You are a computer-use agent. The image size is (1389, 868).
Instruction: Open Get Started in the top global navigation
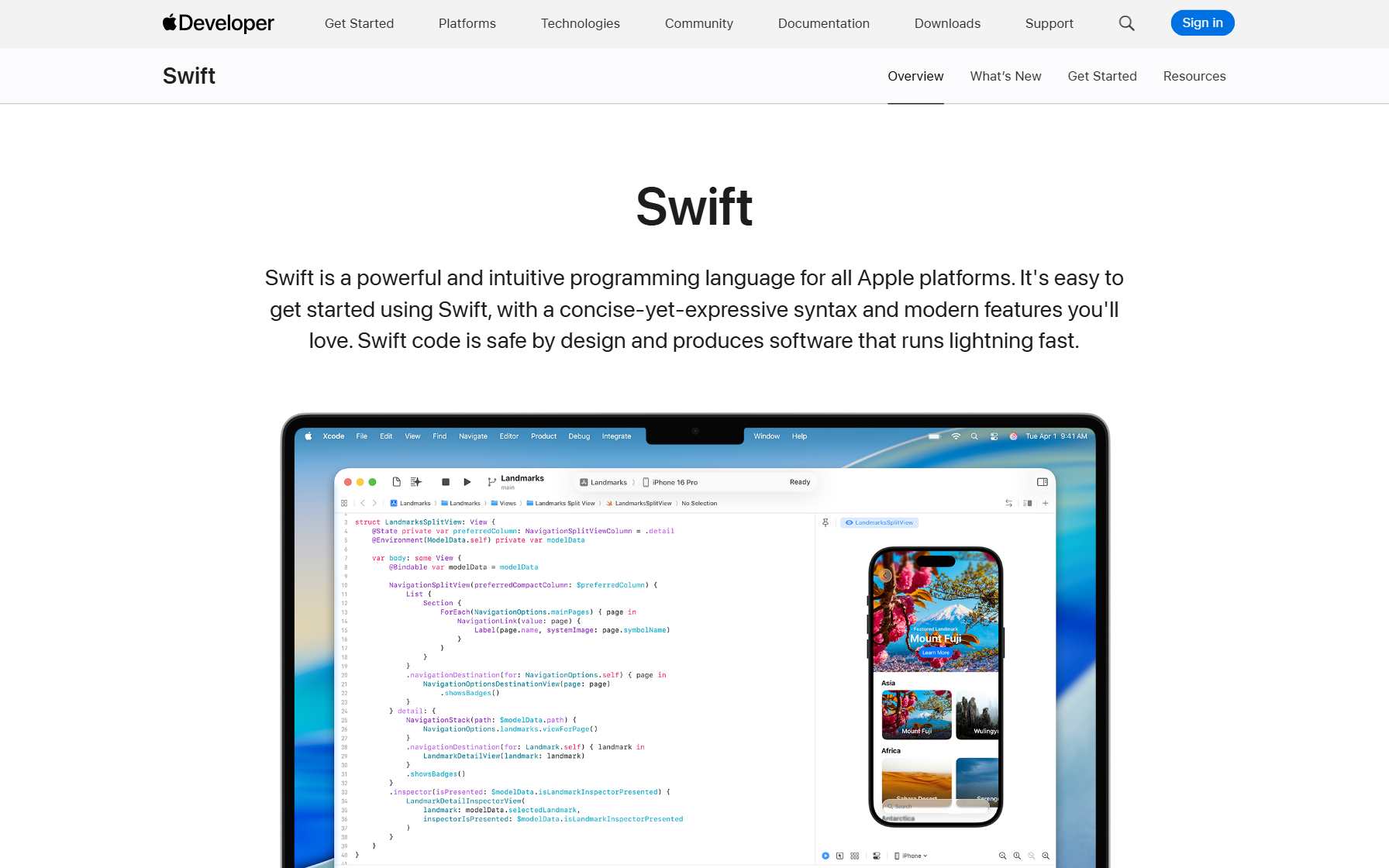359,23
